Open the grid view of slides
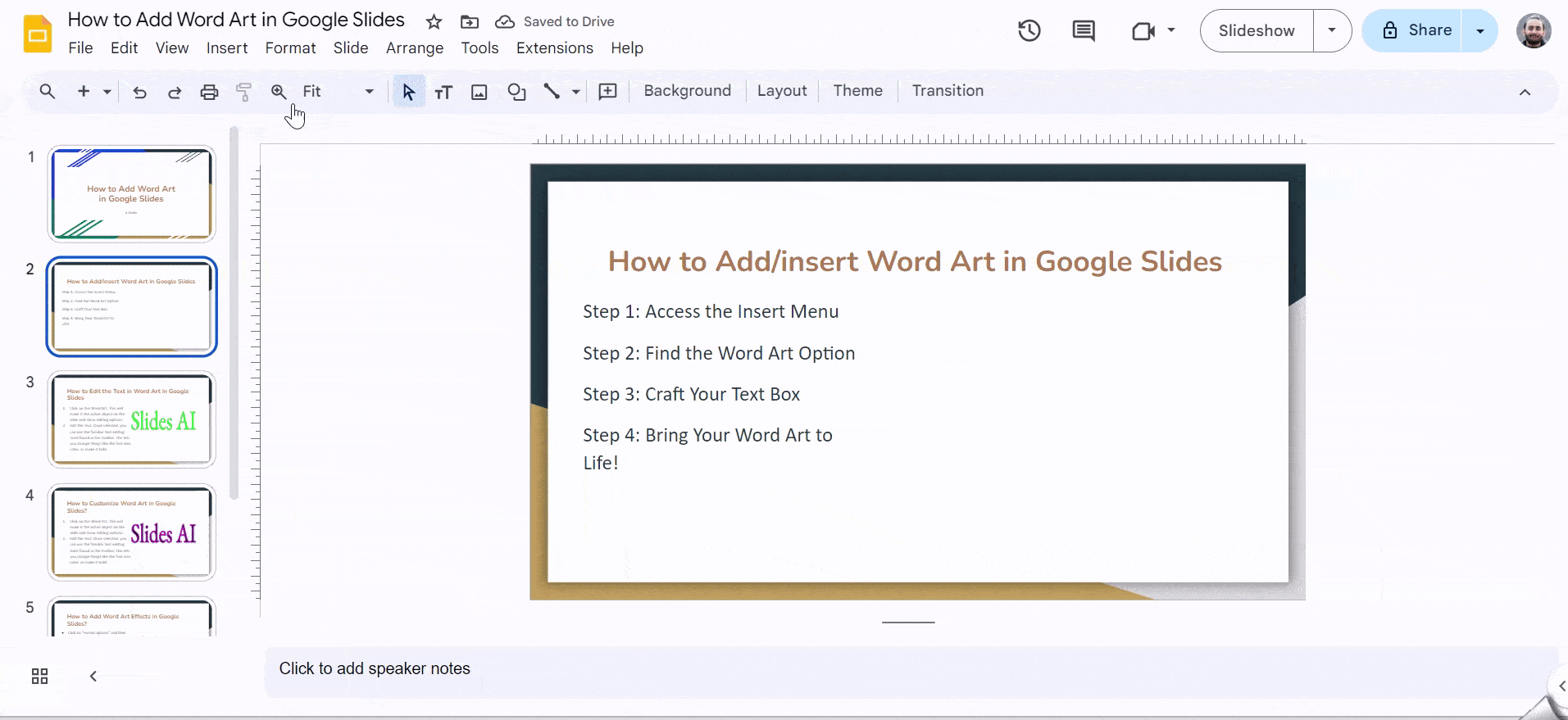This screenshot has height=720, width=1568. (39, 676)
